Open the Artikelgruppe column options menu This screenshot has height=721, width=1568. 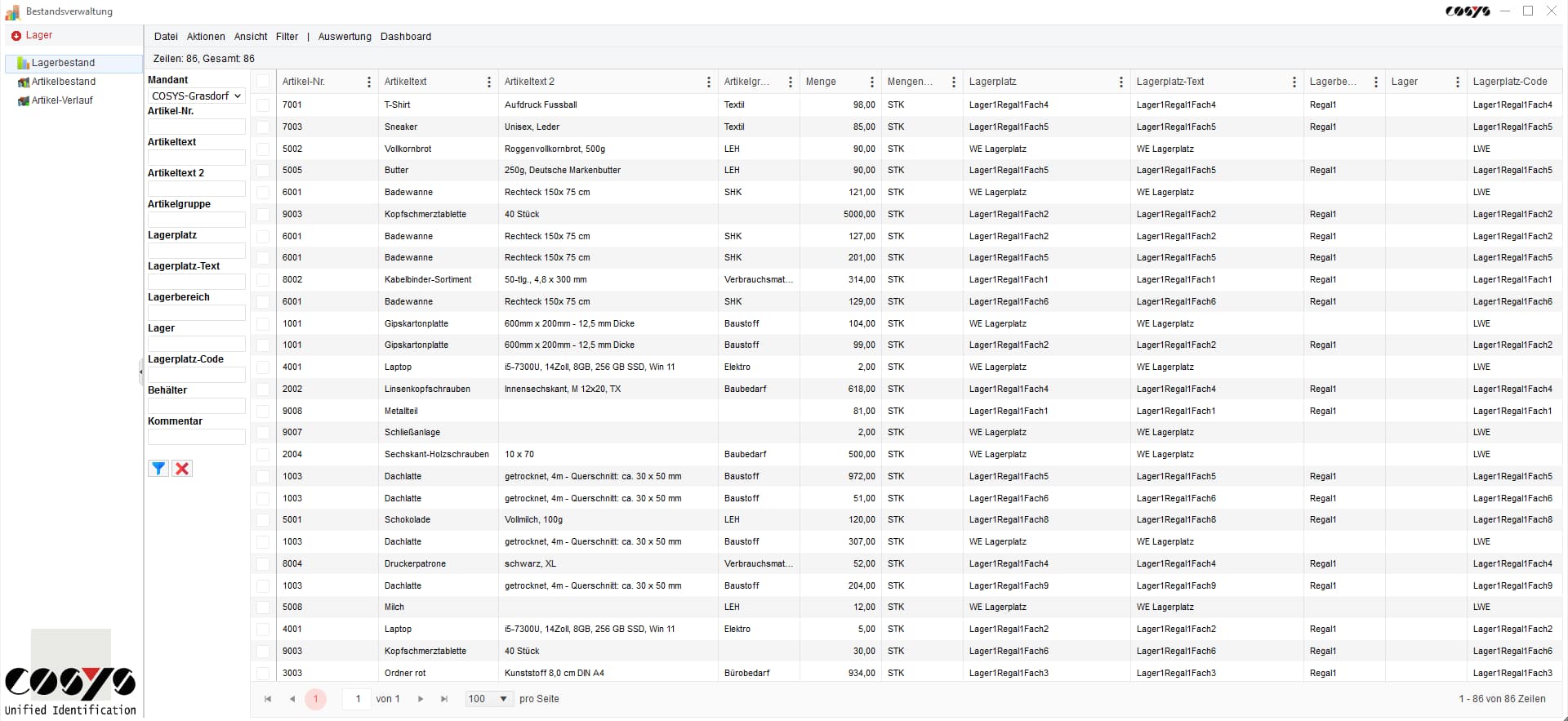[790, 82]
